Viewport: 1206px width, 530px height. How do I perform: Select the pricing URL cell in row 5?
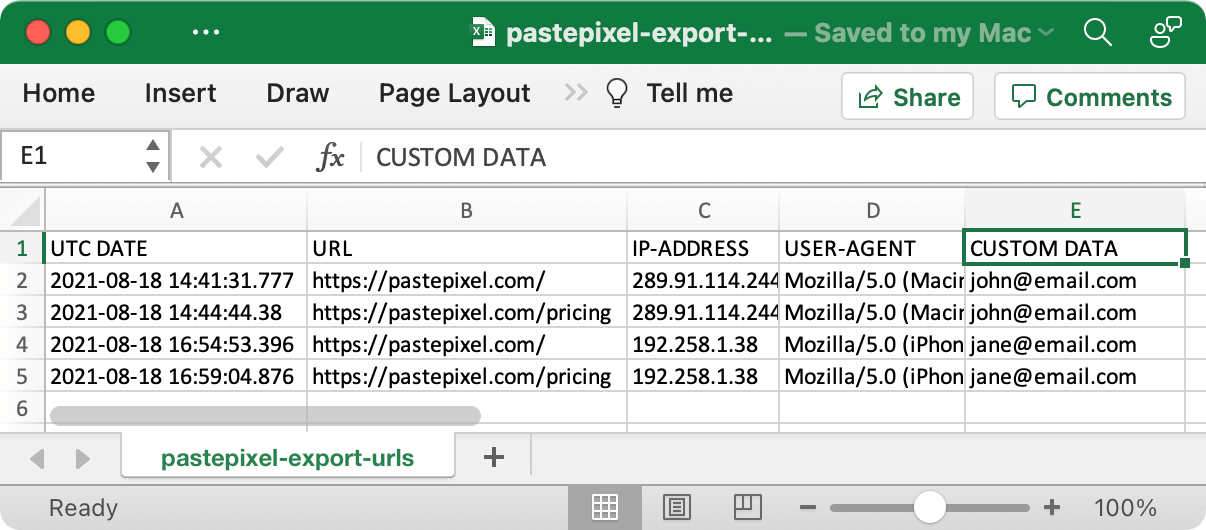coord(467,376)
